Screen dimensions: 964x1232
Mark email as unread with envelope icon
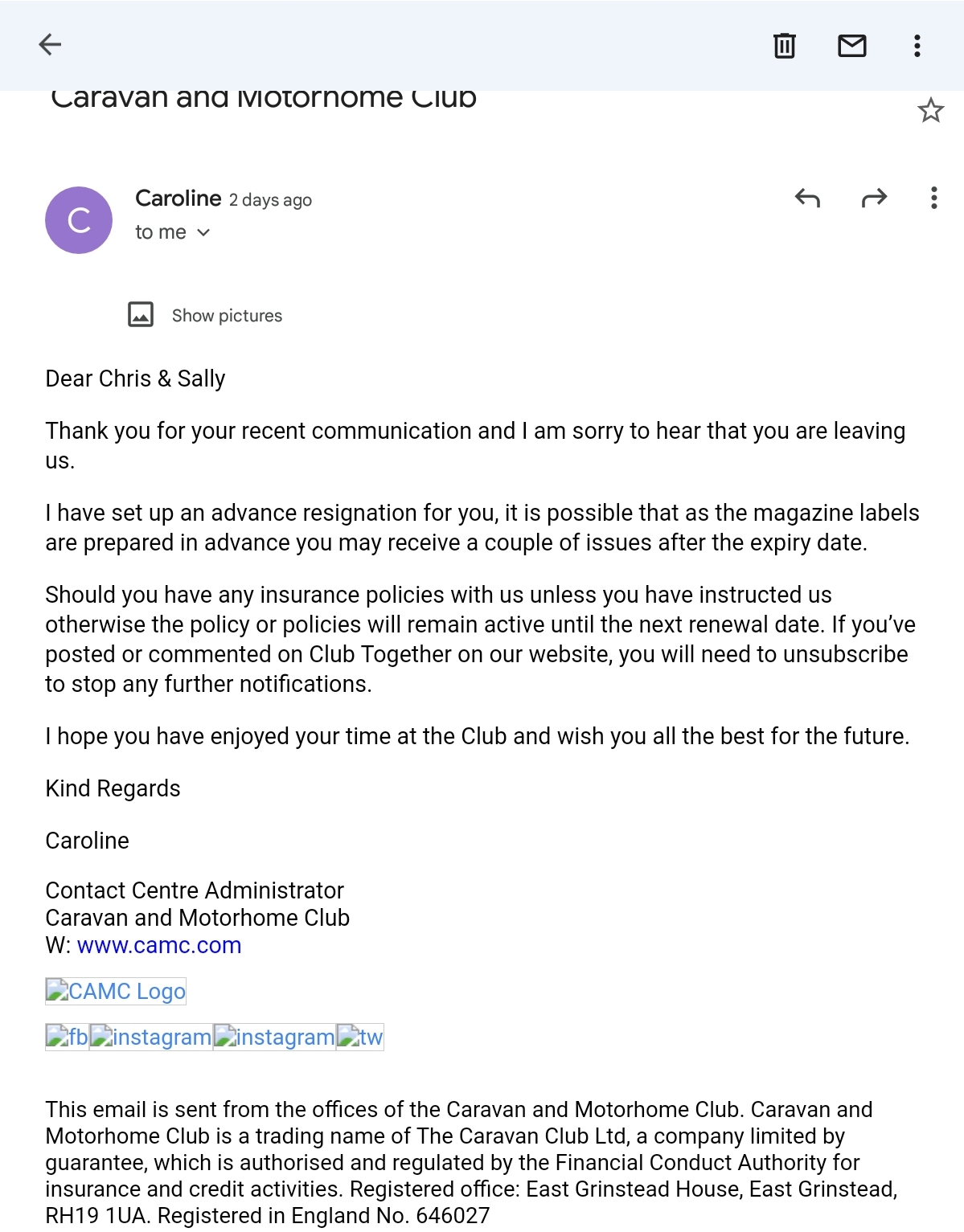point(851,46)
